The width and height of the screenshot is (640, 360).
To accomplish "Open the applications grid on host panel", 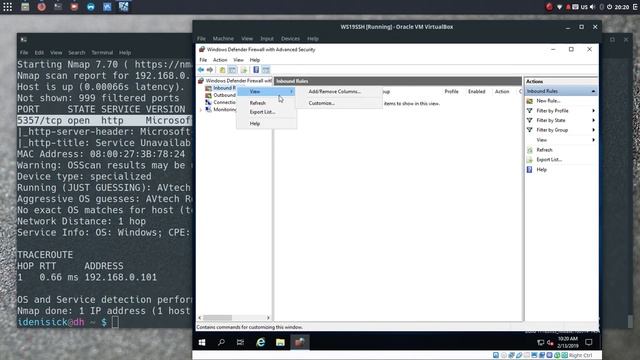I will point(7,7).
